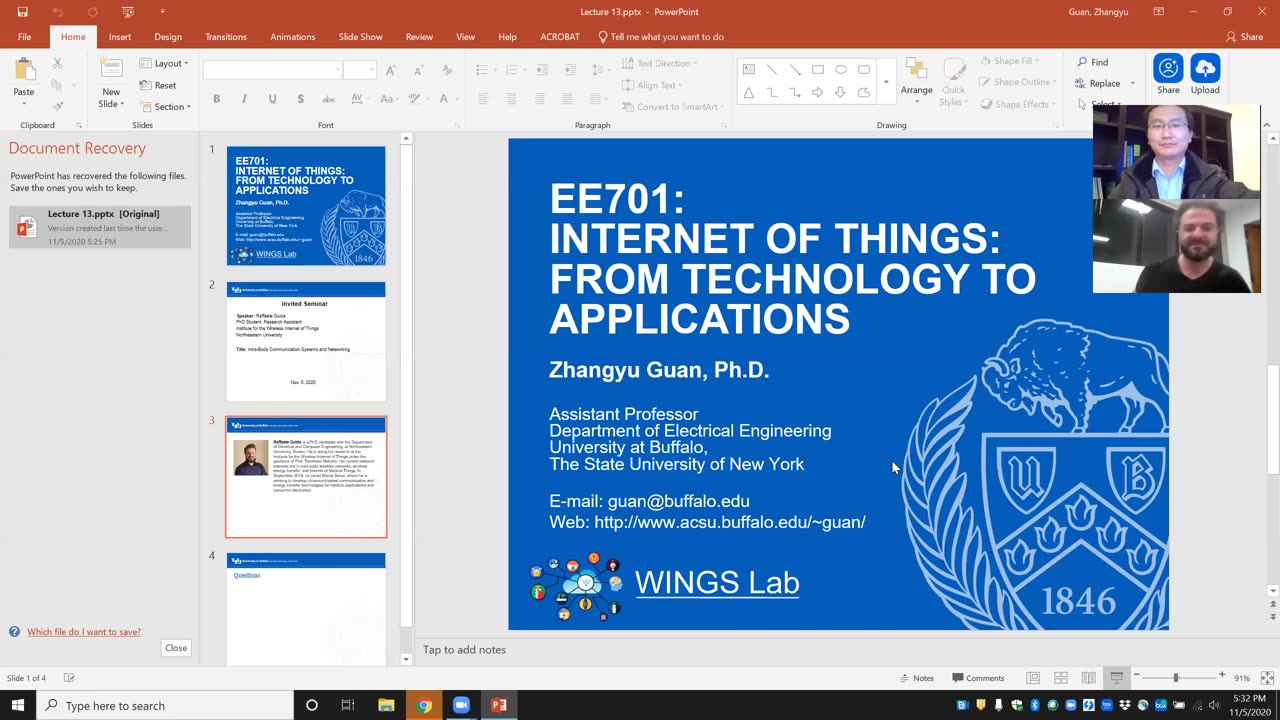Open Chrome from the taskbar
Screen dimensions: 1280x720
424,705
